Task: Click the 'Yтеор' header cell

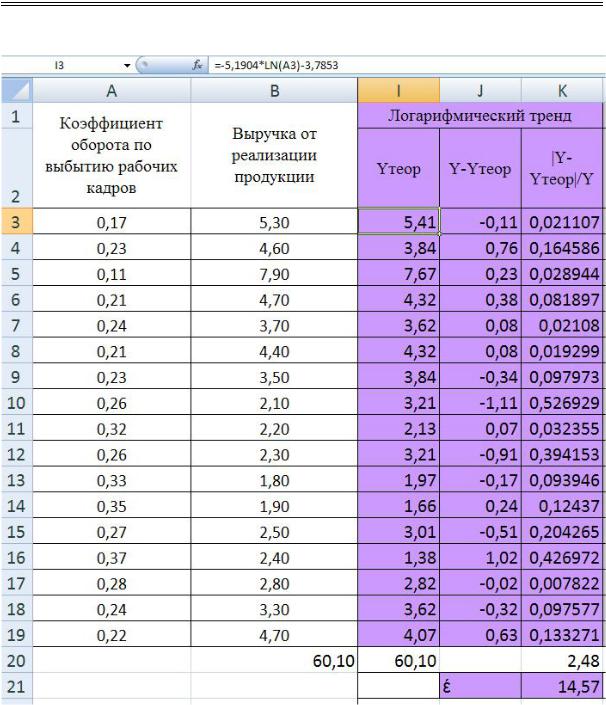Action: (x=399, y=169)
